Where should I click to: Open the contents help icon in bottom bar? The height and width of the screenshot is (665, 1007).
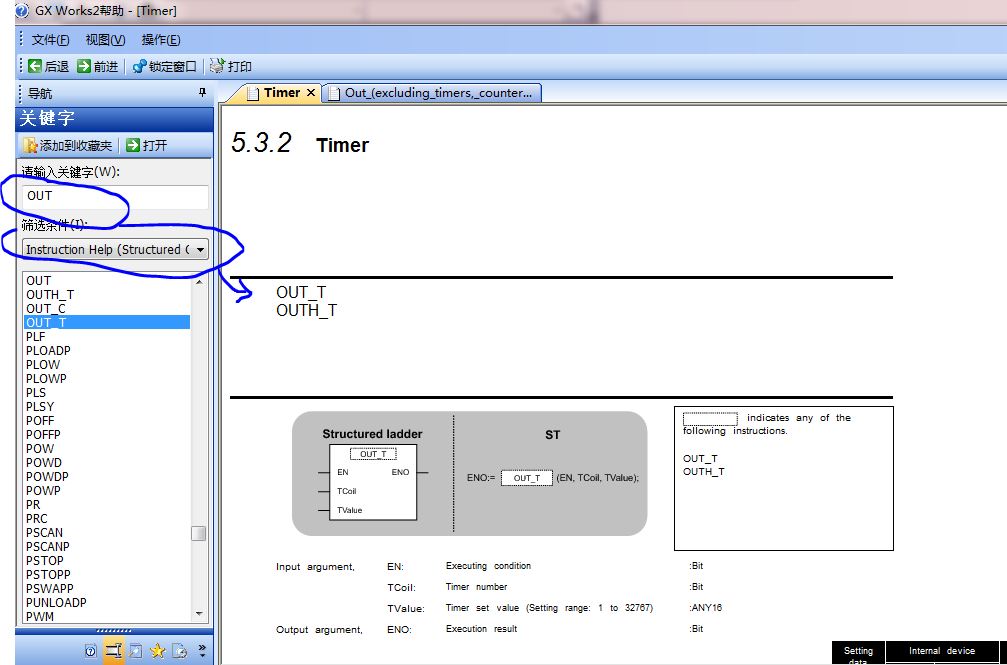[x=91, y=651]
